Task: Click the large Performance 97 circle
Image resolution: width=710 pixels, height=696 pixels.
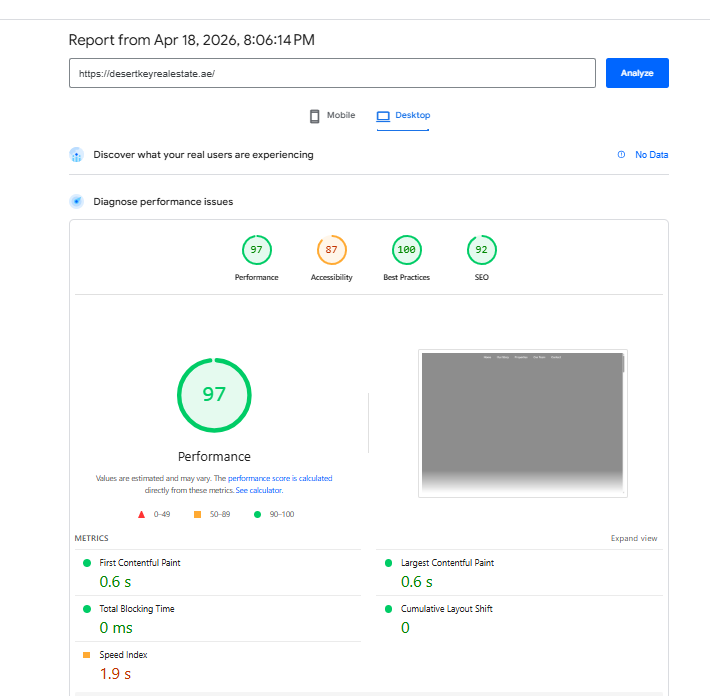Action: click(x=214, y=394)
